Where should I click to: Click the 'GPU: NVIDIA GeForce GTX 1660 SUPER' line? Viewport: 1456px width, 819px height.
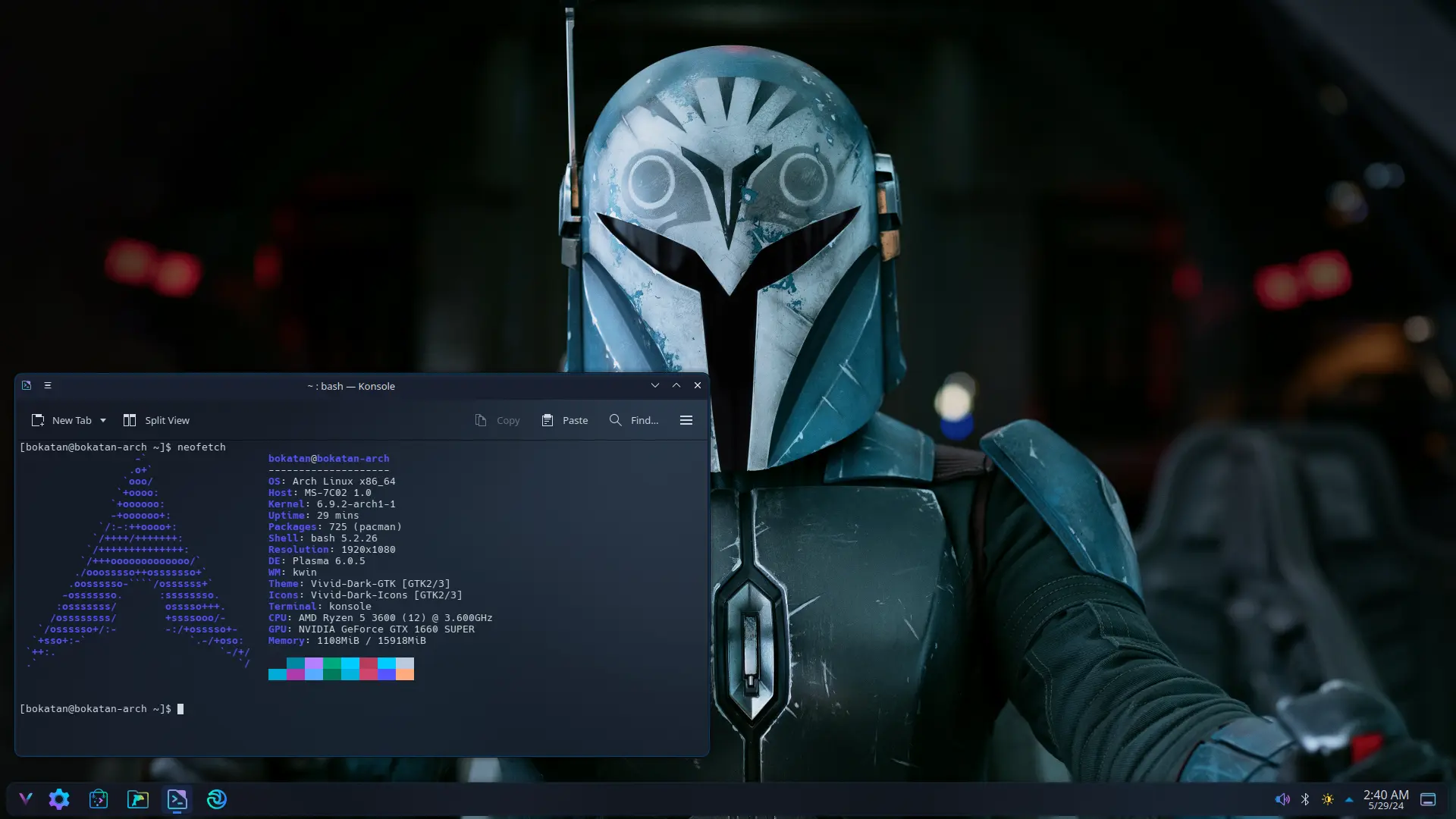pos(371,629)
